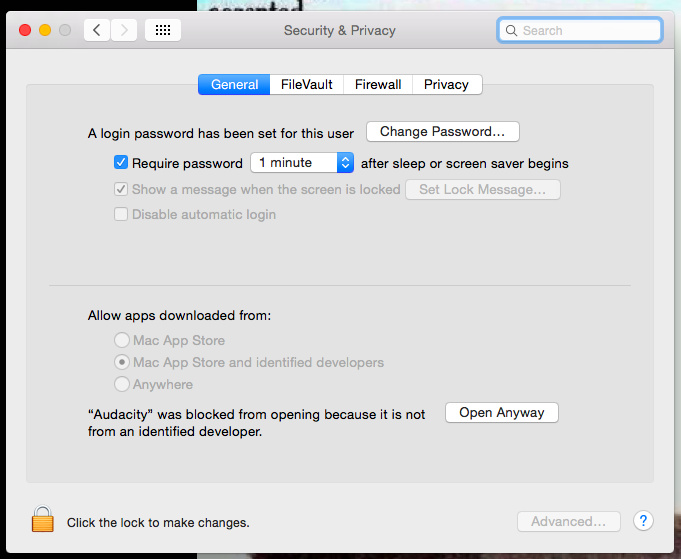This screenshot has height=559, width=681.
Task: Toggle Disable automatic login checkbox
Action: [x=121, y=214]
